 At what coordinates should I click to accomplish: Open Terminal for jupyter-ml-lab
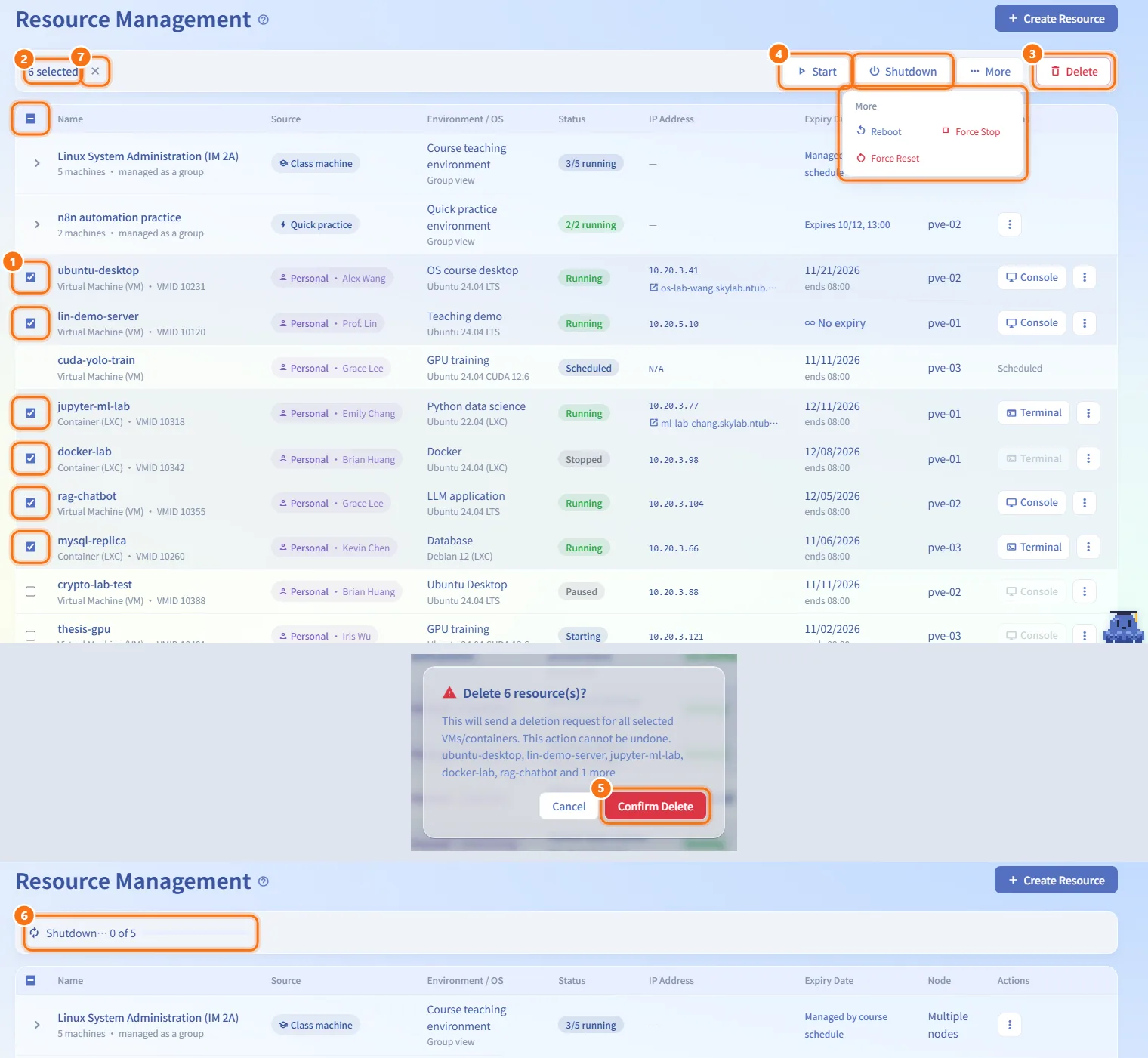1034,413
